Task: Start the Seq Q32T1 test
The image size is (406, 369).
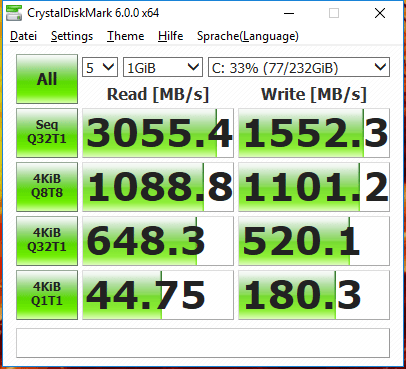Action: click(47, 133)
